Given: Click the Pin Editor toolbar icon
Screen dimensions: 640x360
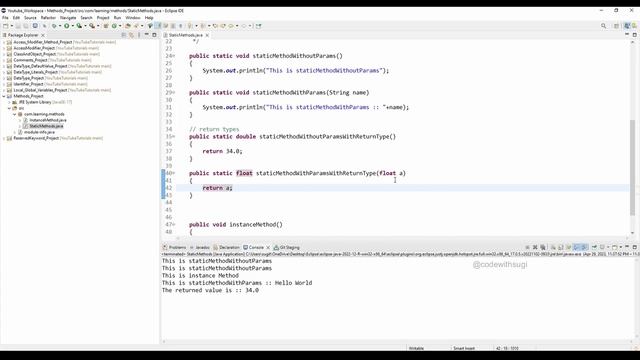Looking at the screenshot, I should coord(258,26).
